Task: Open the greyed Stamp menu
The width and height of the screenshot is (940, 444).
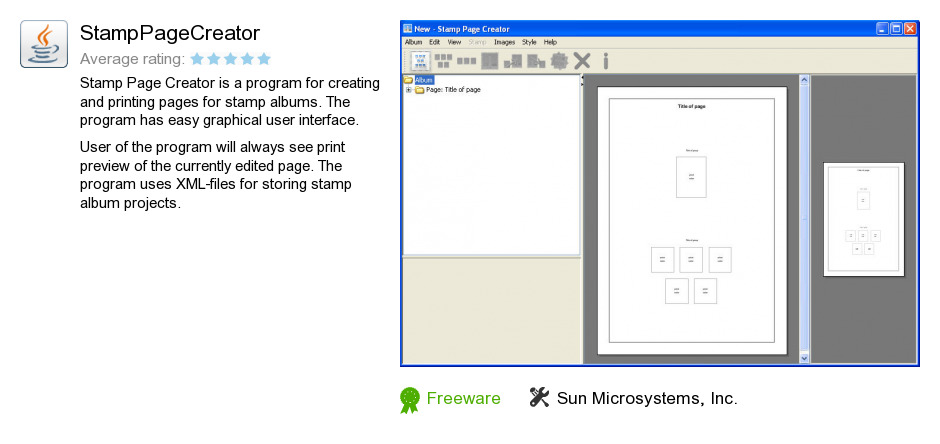Action: point(477,43)
